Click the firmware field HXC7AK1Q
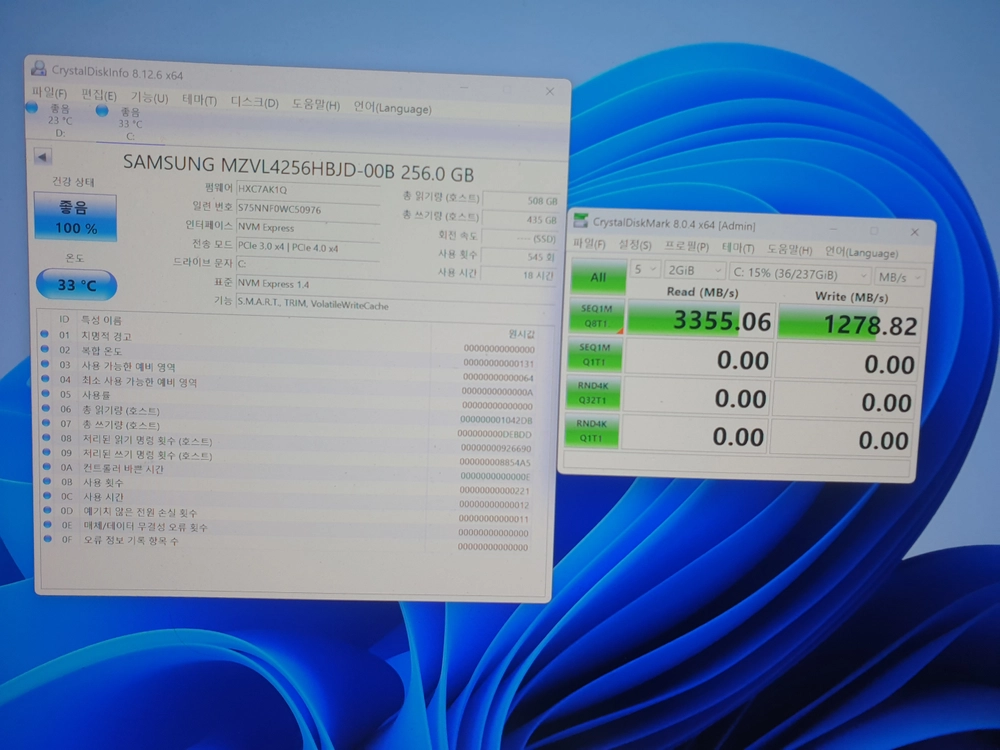Screen dimensions: 1000x750 pos(308,190)
